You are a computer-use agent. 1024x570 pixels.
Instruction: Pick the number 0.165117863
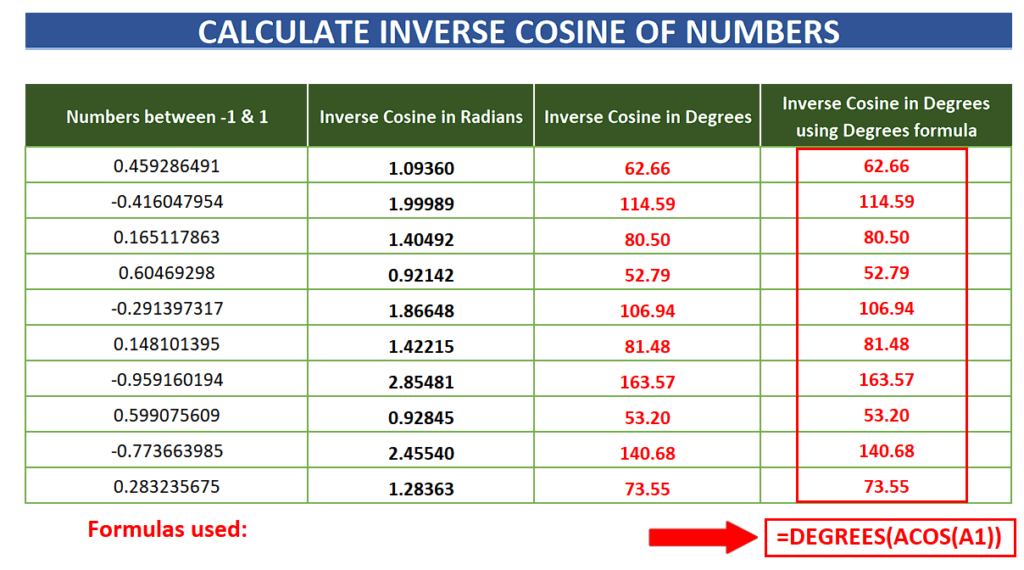coord(167,237)
